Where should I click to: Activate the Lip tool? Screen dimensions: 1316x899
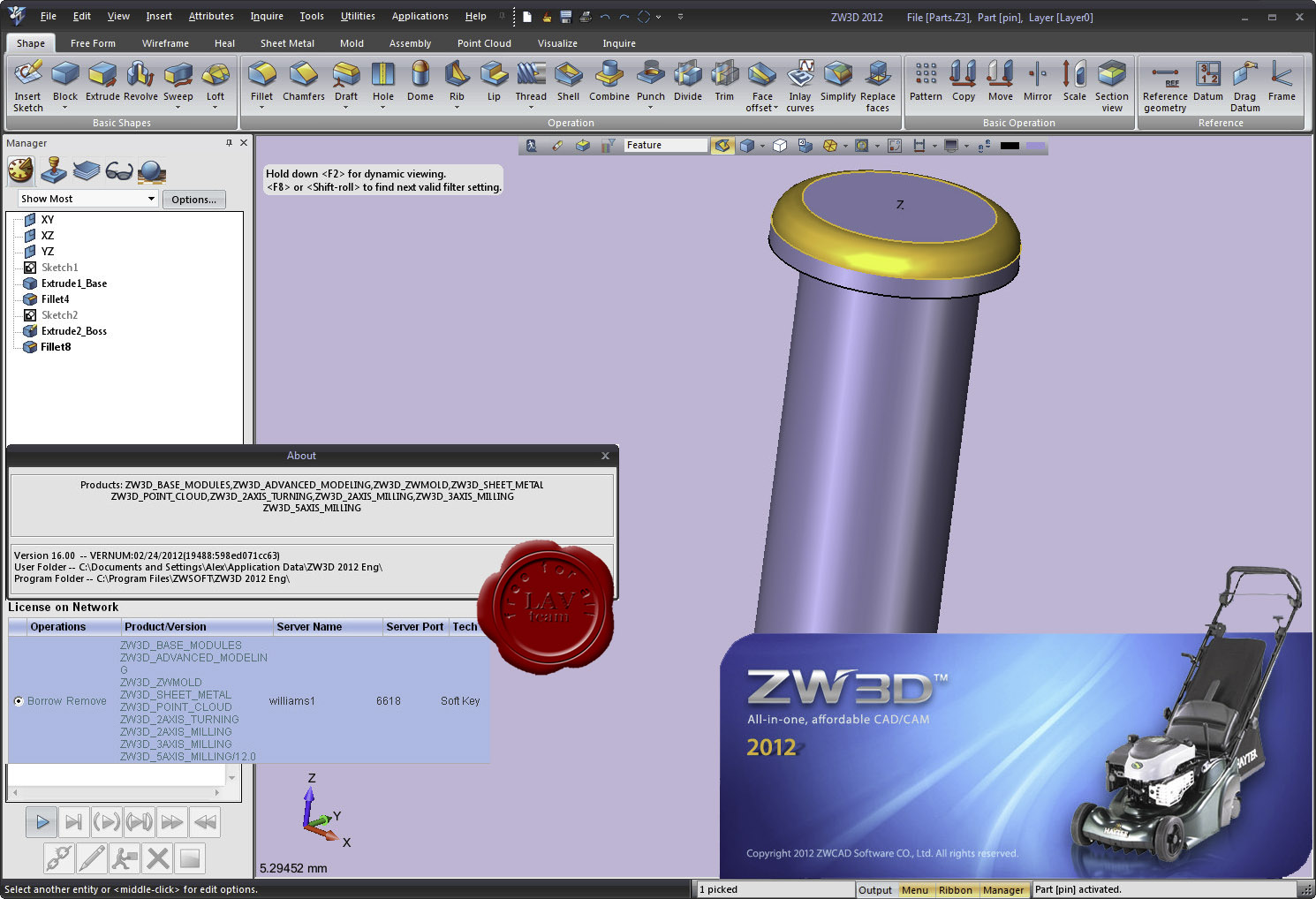coord(494,80)
